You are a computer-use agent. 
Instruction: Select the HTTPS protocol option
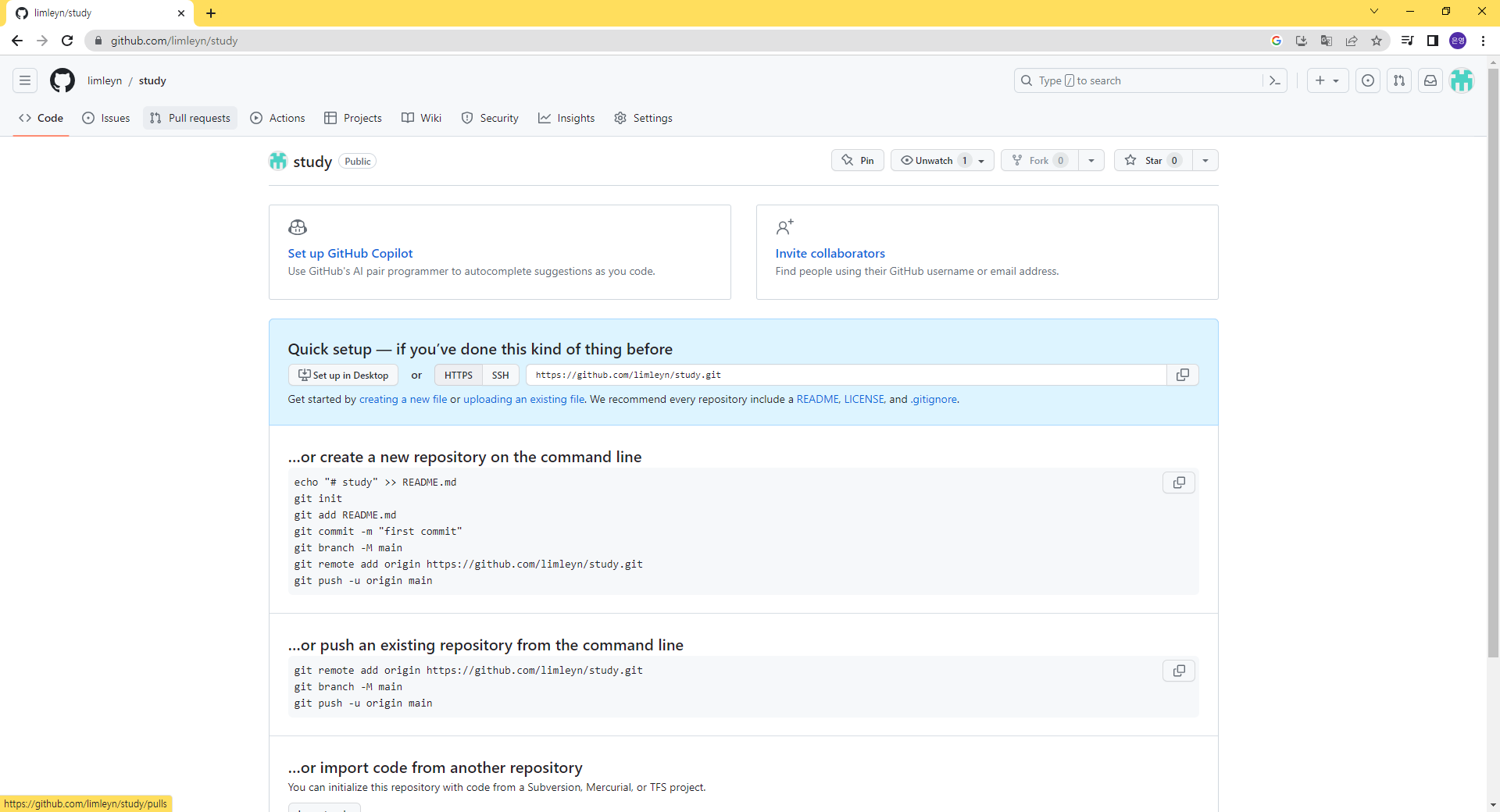459,375
